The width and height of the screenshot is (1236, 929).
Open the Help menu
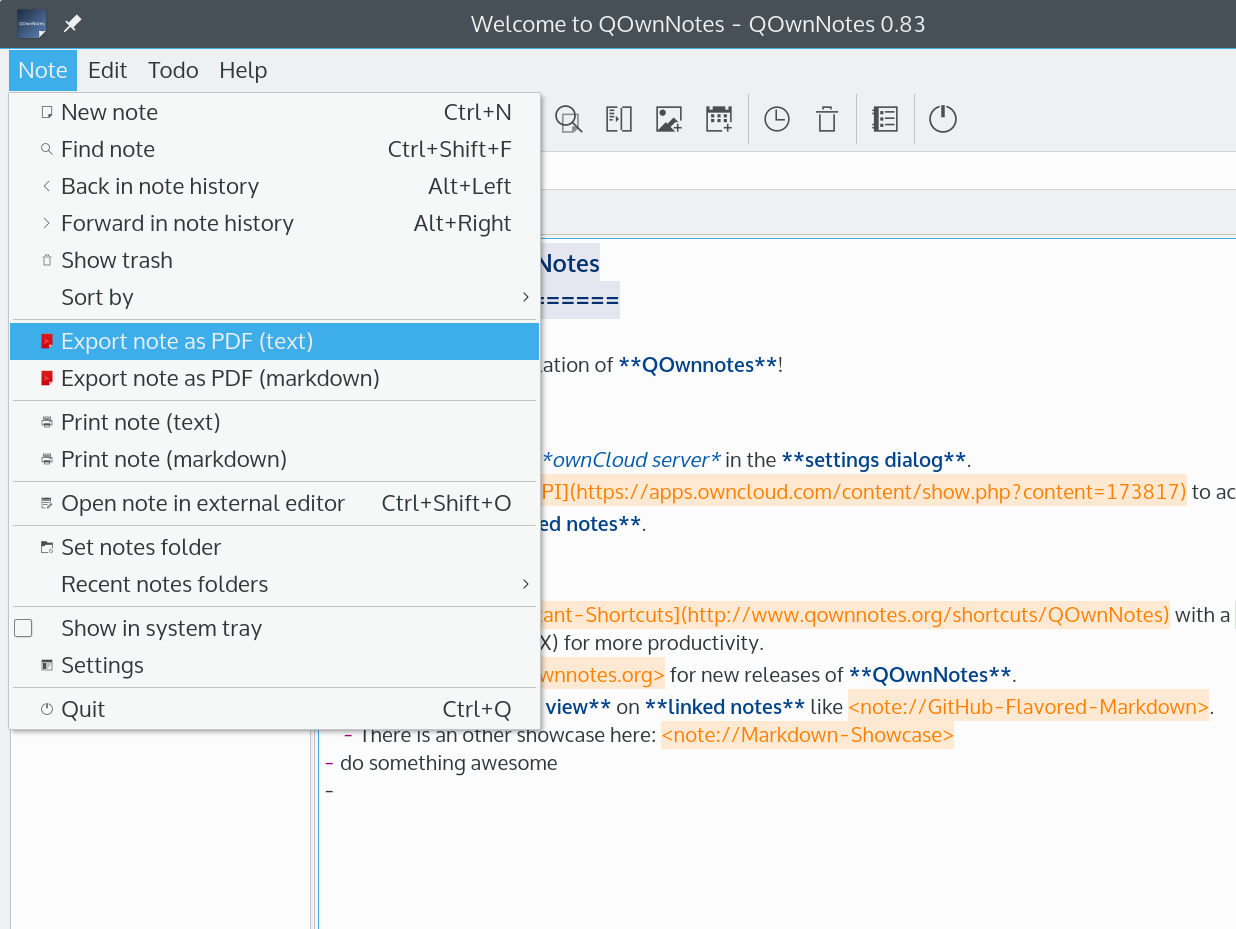click(243, 70)
